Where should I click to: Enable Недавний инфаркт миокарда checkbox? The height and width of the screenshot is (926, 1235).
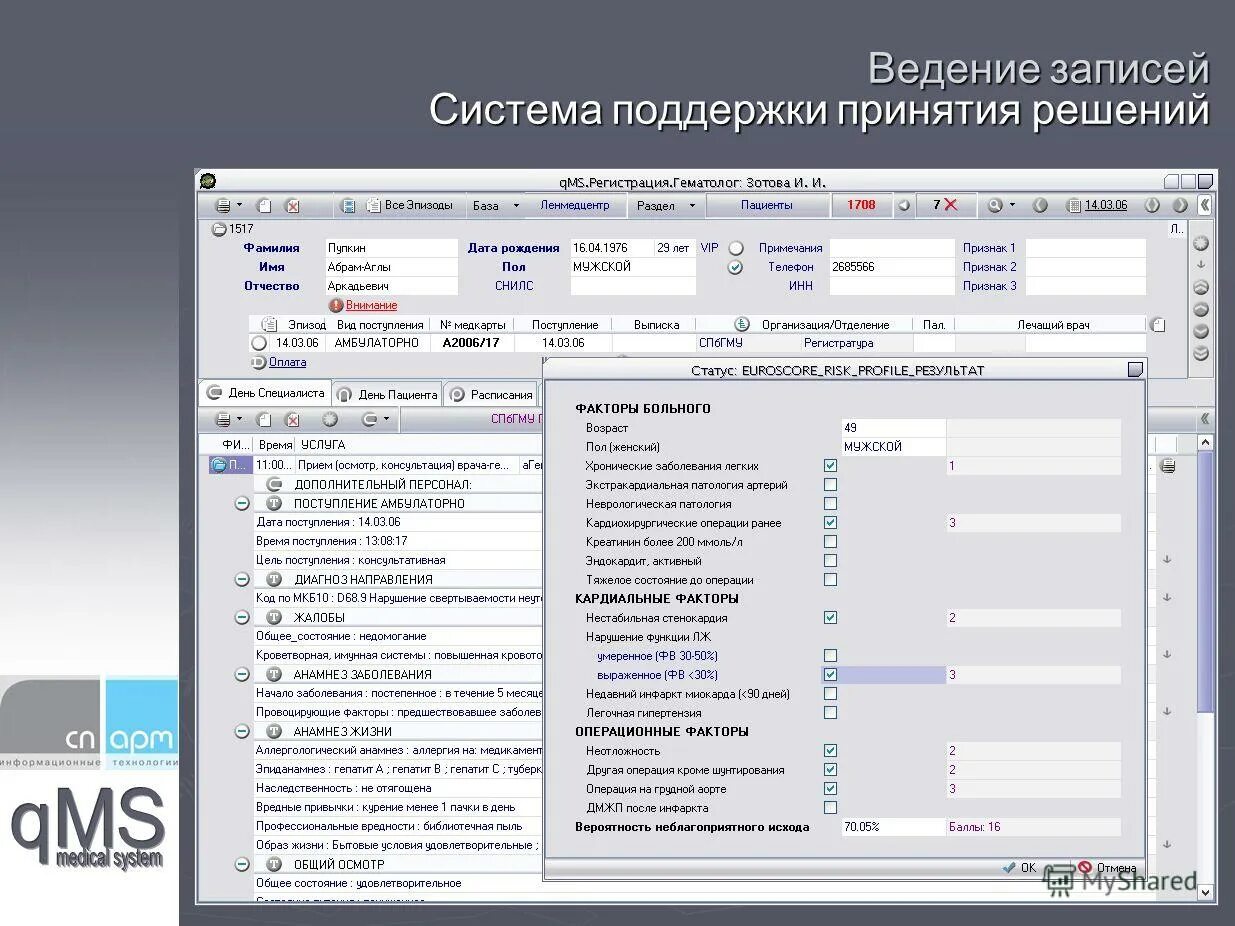pos(830,694)
